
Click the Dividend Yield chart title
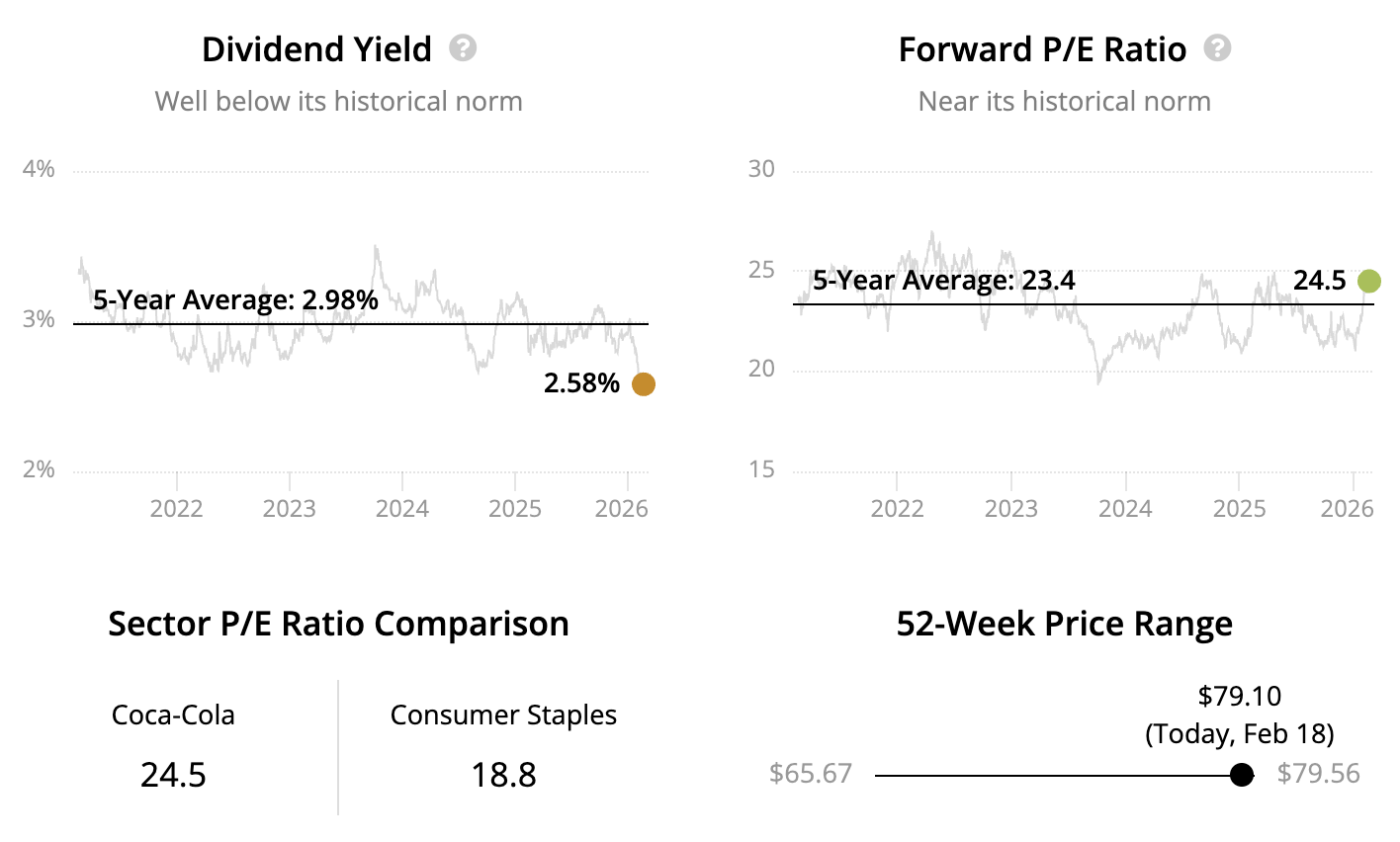pyautogui.click(x=316, y=49)
